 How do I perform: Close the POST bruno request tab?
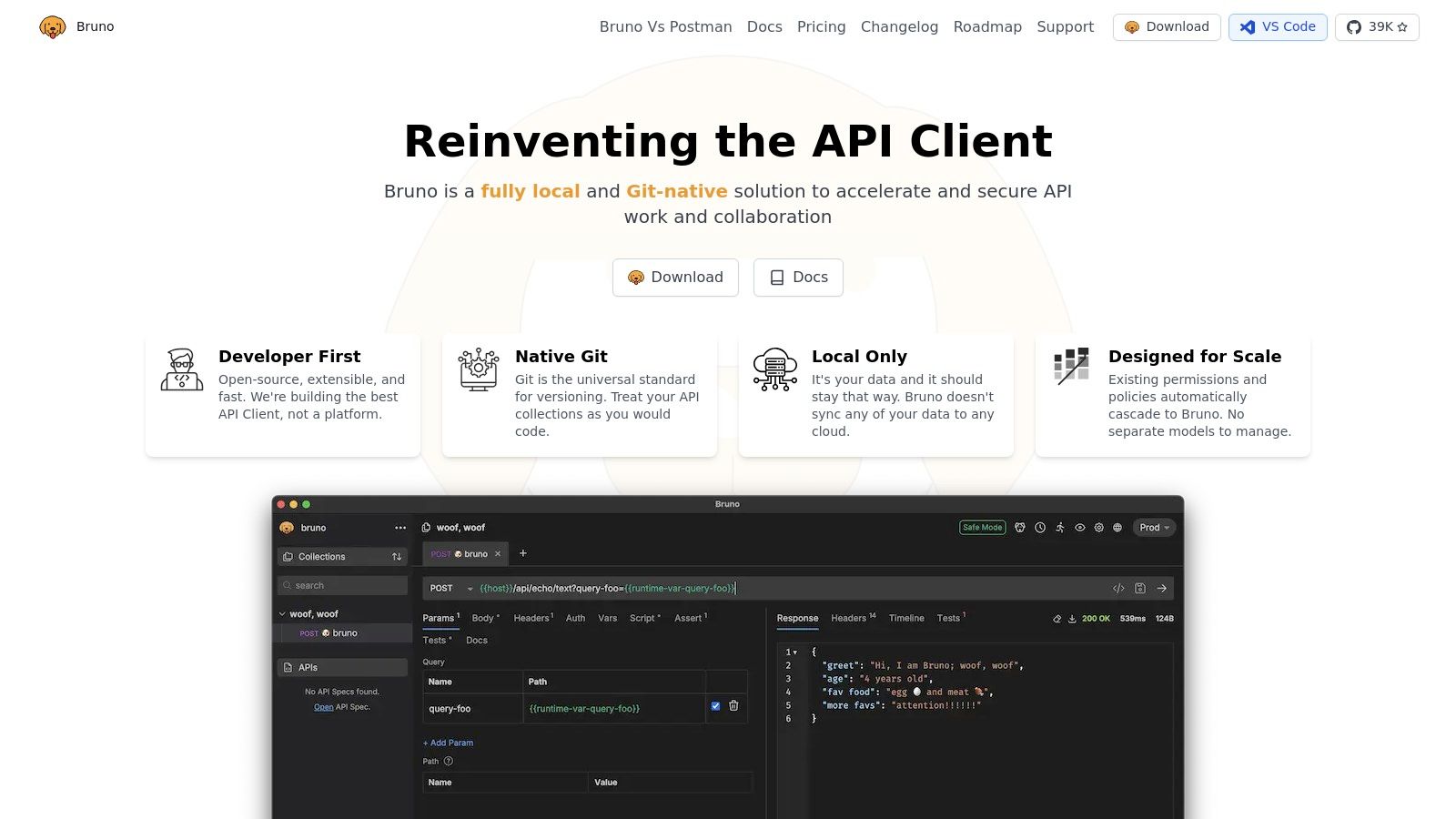click(498, 554)
